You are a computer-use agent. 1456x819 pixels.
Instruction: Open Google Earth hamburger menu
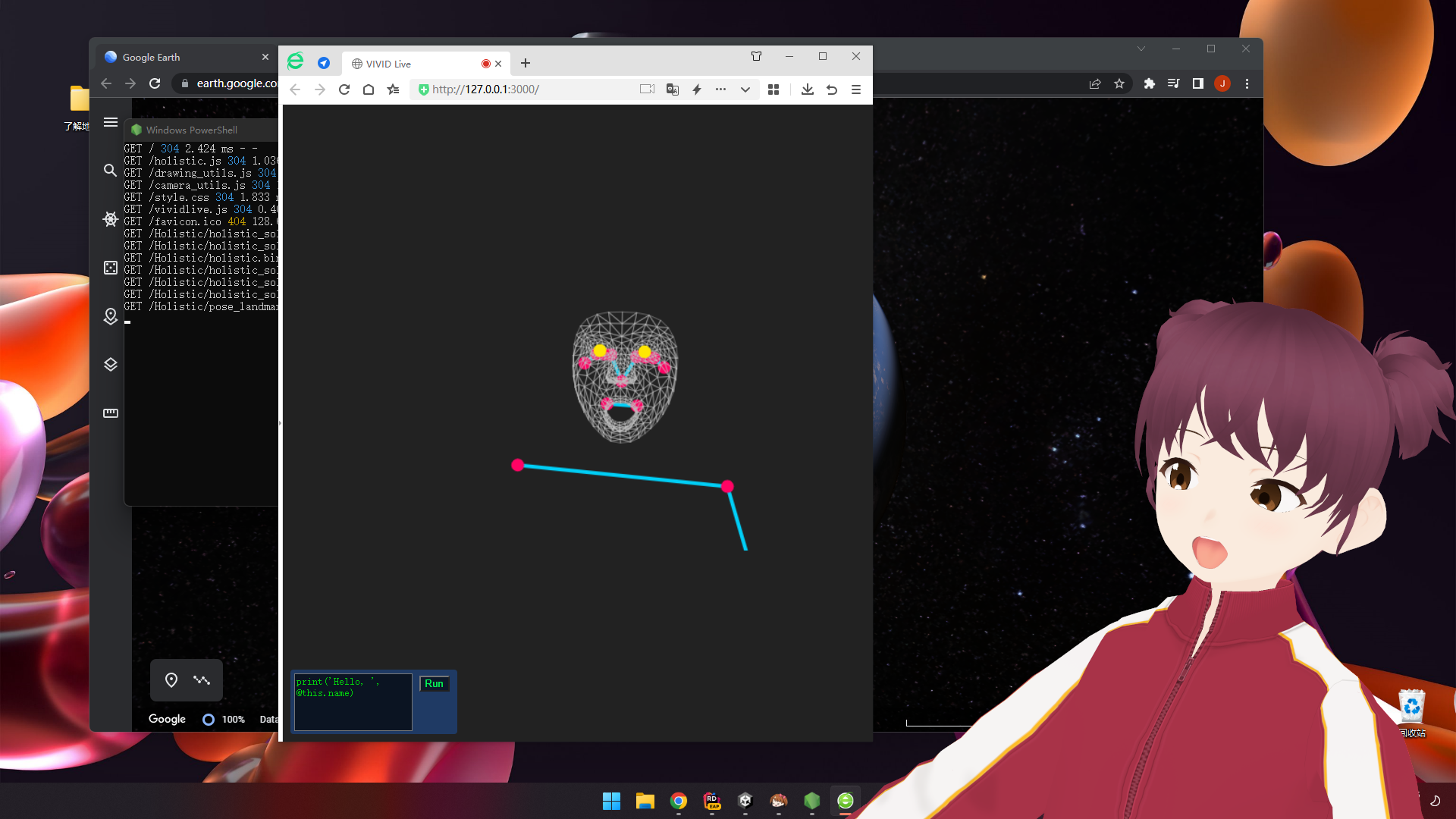click(x=111, y=122)
